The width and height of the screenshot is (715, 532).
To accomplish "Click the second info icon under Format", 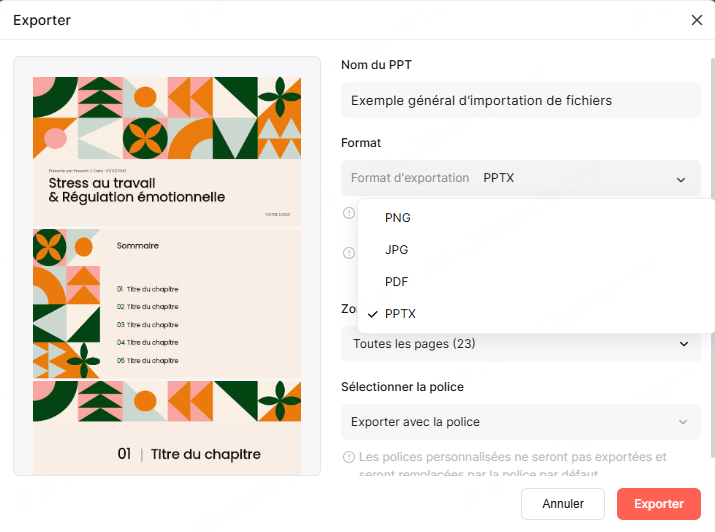I will tap(349, 252).
